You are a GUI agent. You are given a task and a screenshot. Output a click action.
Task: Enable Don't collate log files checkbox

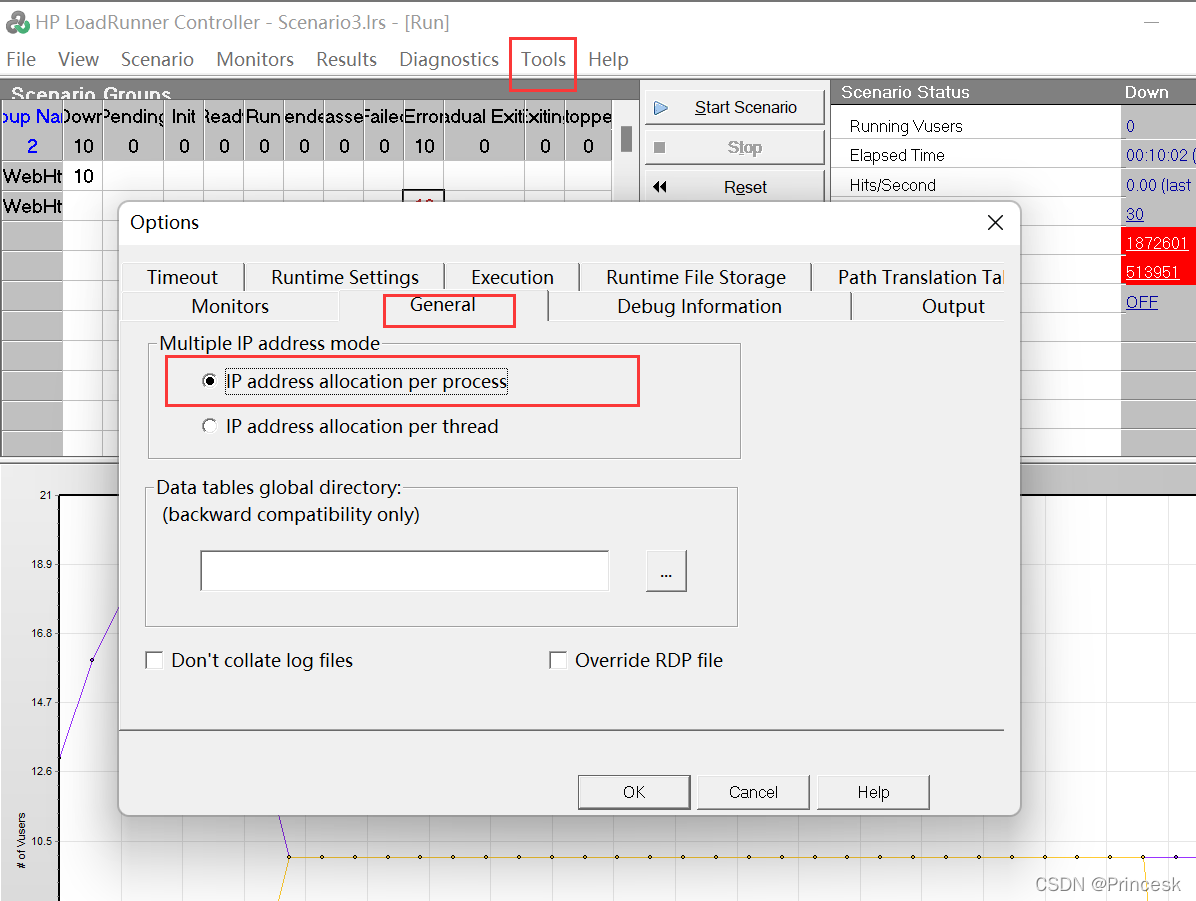154,661
